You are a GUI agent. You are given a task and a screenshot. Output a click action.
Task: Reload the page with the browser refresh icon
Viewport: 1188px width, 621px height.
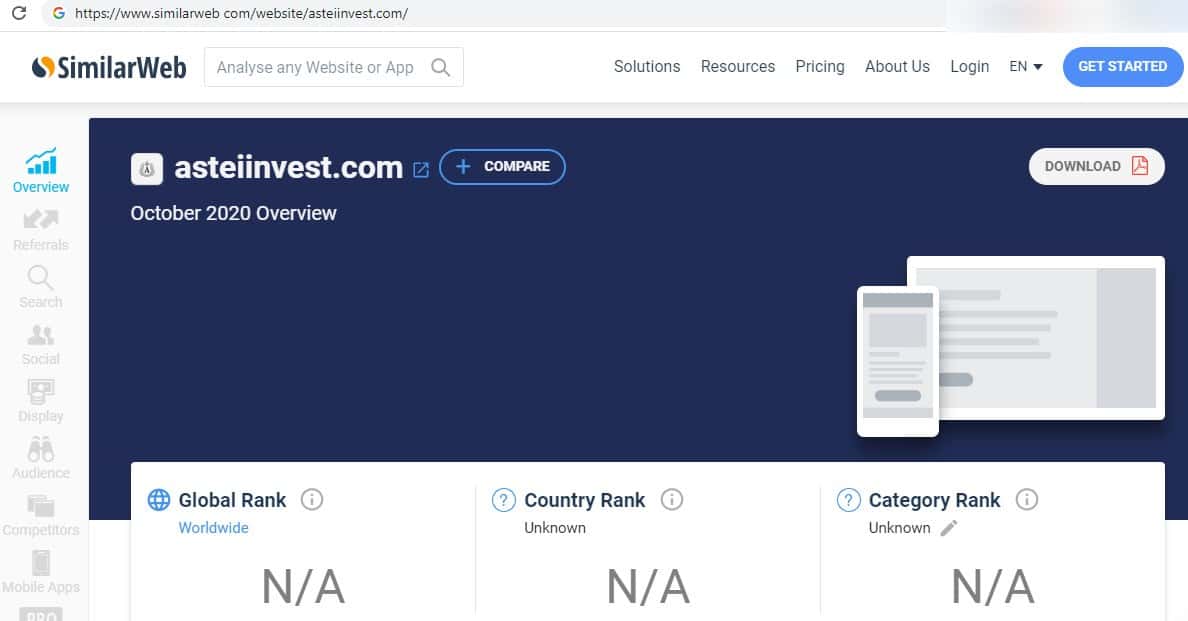pos(19,13)
